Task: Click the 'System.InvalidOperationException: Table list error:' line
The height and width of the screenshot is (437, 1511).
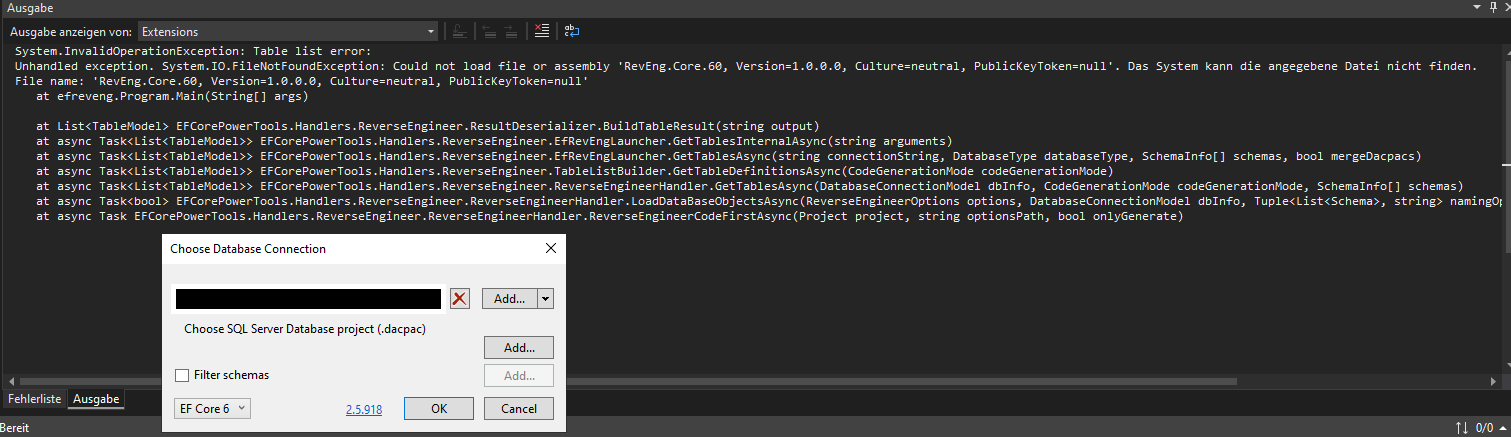Action: 193,51
